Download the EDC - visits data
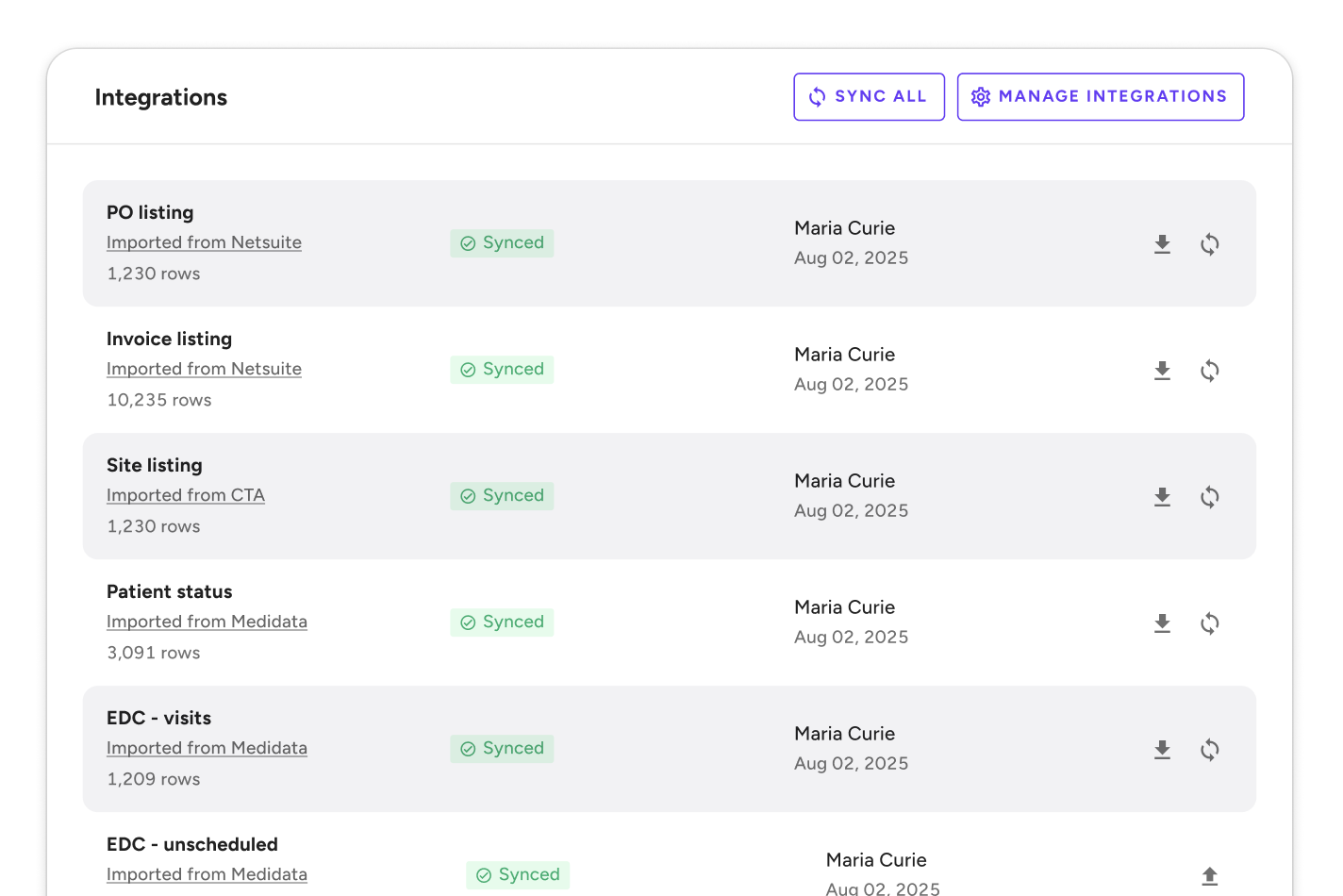Image resolution: width=1343 pixels, height=896 pixels. [1162, 750]
